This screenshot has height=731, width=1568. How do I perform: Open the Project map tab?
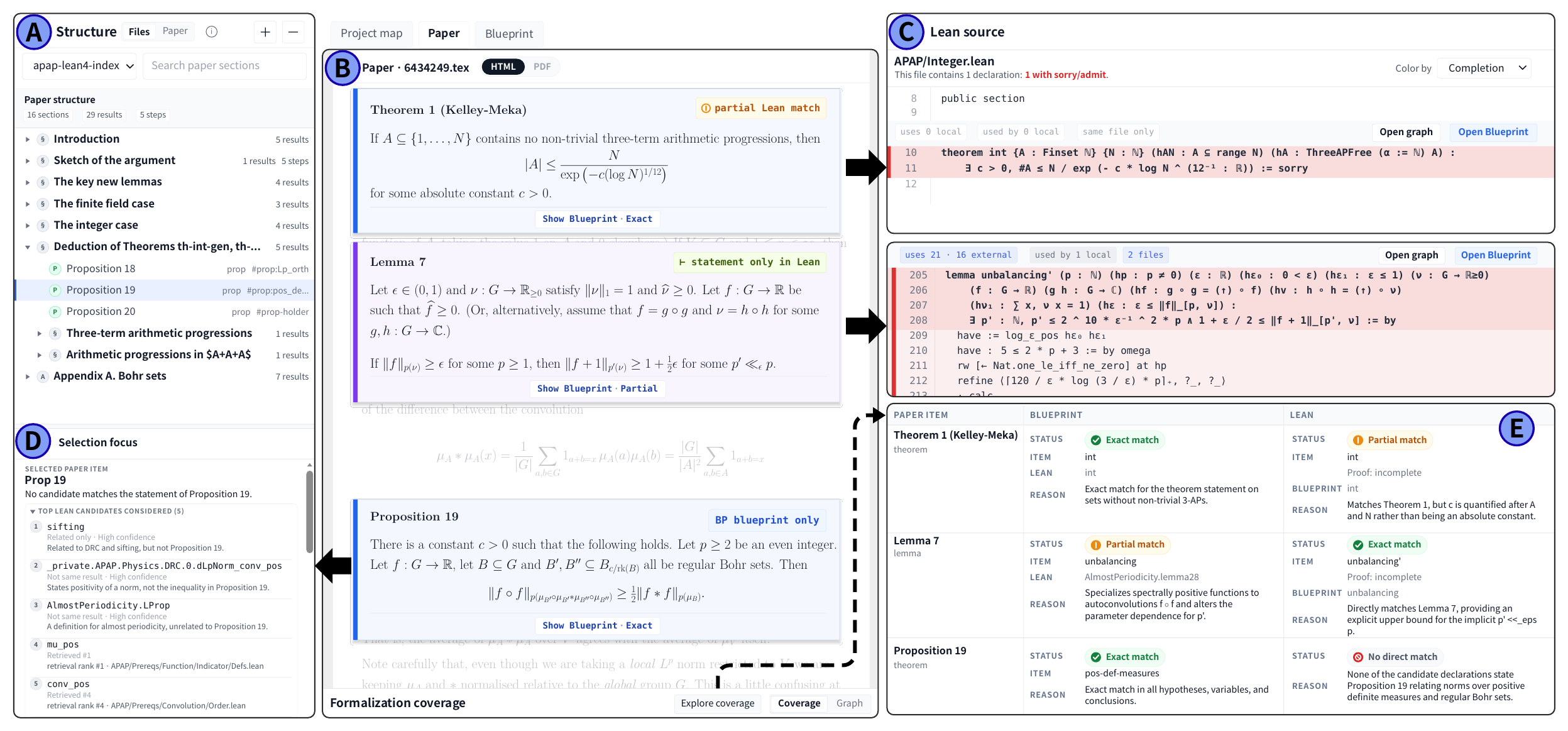point(371,33)
